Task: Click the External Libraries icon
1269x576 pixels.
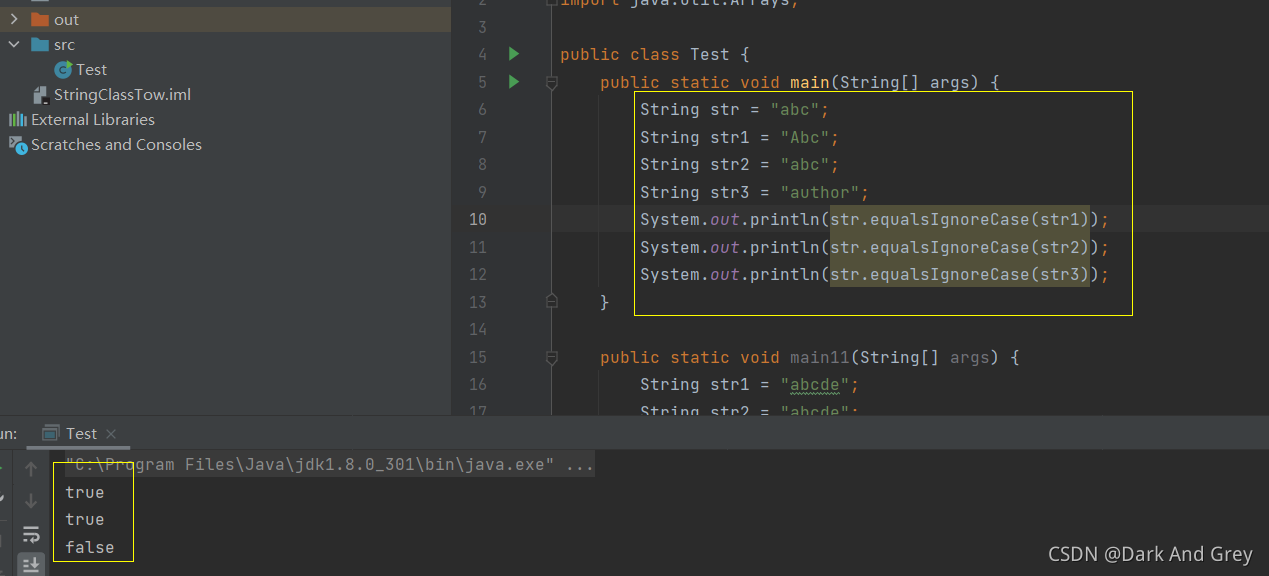Action: click(18, 119)
